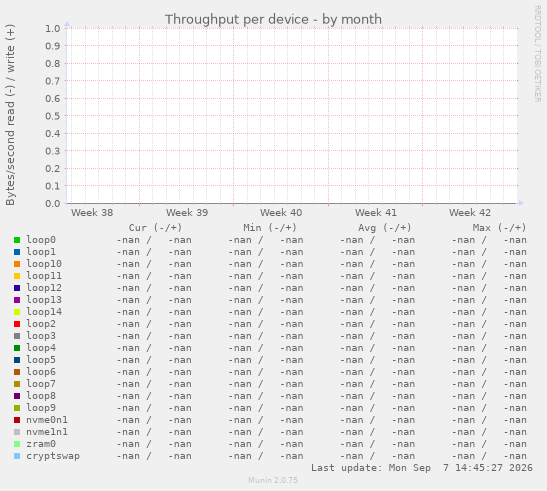Click the Bytes/second read/write axis label
The height and width of the screenshot is (491, 547).
click(x=10, y=115)
